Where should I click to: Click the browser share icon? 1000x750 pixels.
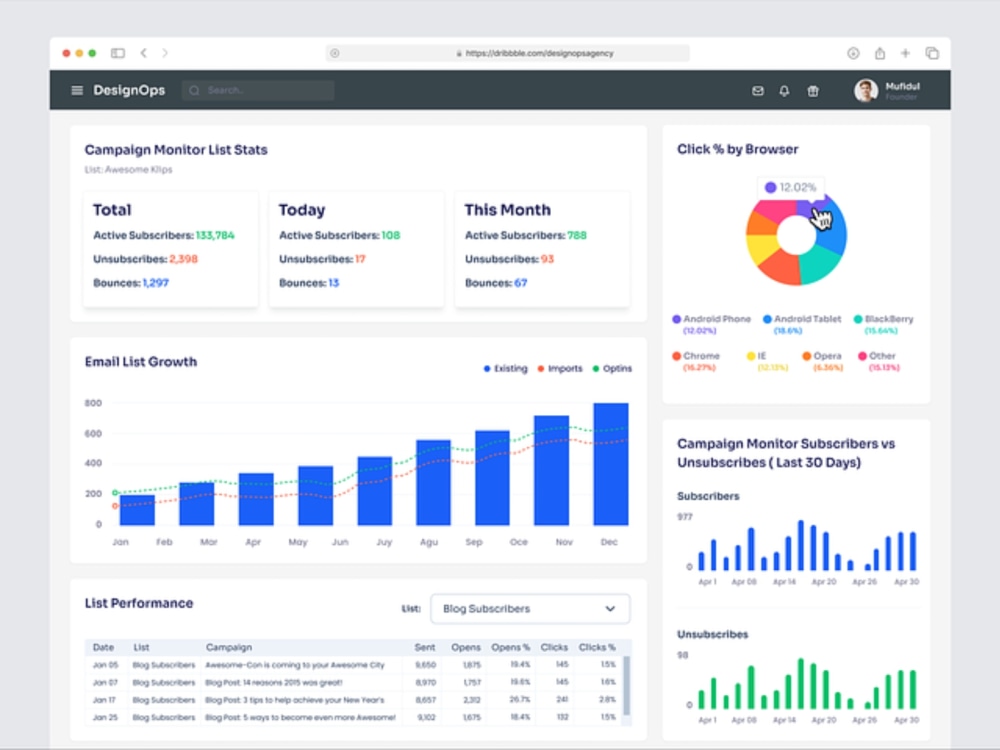(880, 53)
